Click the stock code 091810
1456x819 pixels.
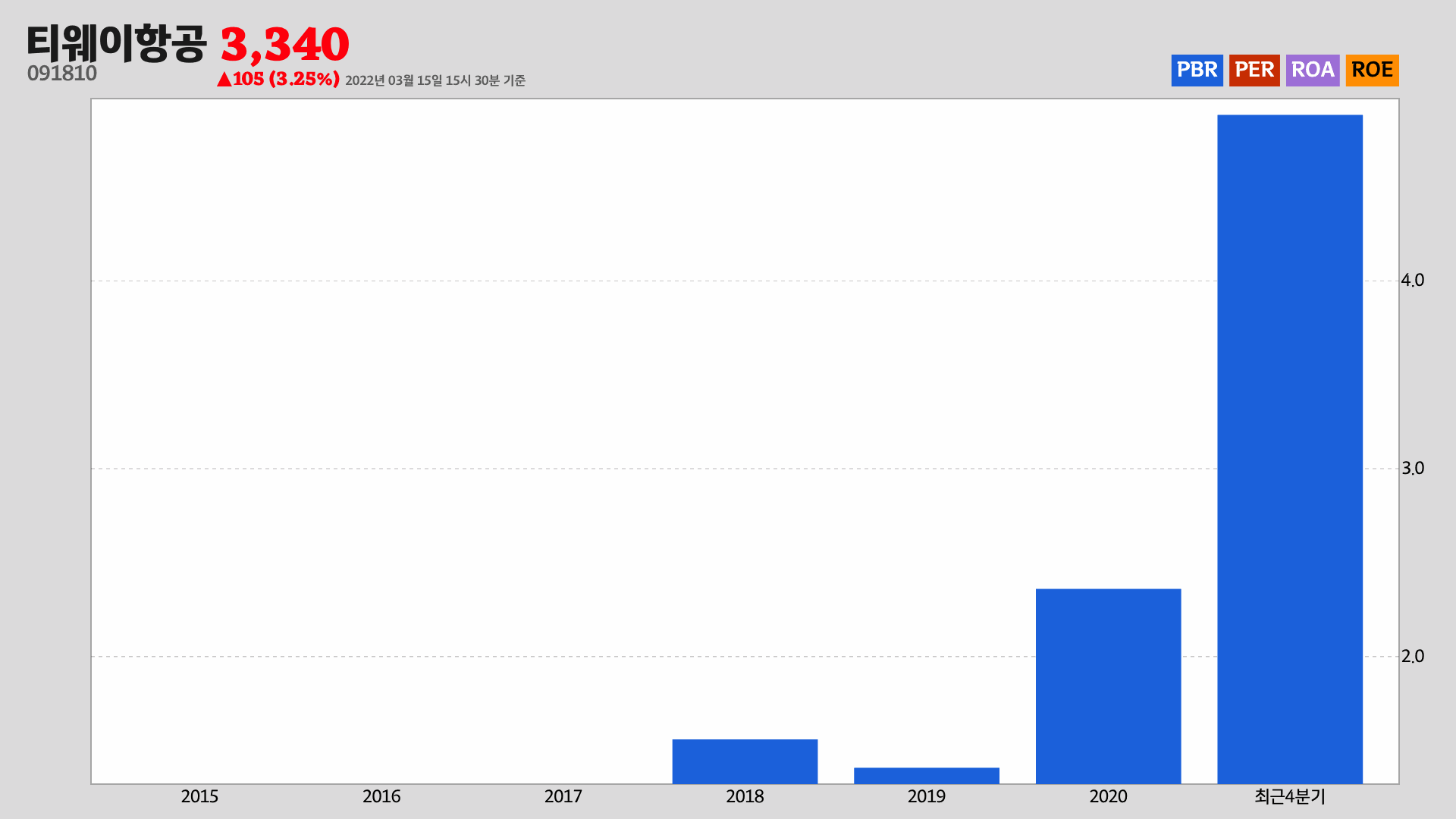(x=62, y=74)
